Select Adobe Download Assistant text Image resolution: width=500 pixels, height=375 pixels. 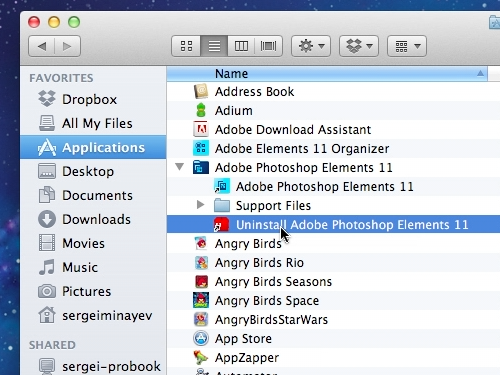(293, 130)
